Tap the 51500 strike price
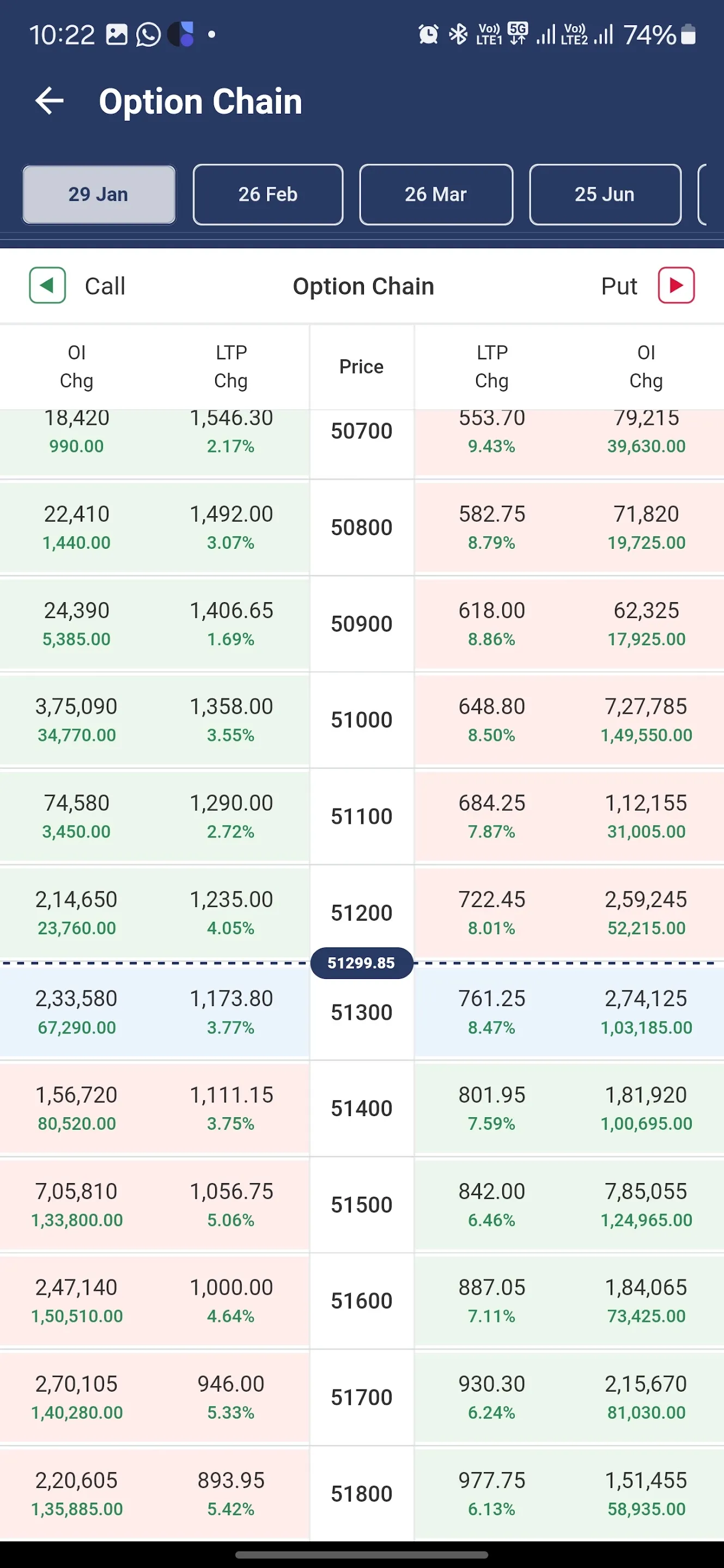The width and height of the screenshot is (724, 1568). pyautogui.click(x=362, y=1205)
